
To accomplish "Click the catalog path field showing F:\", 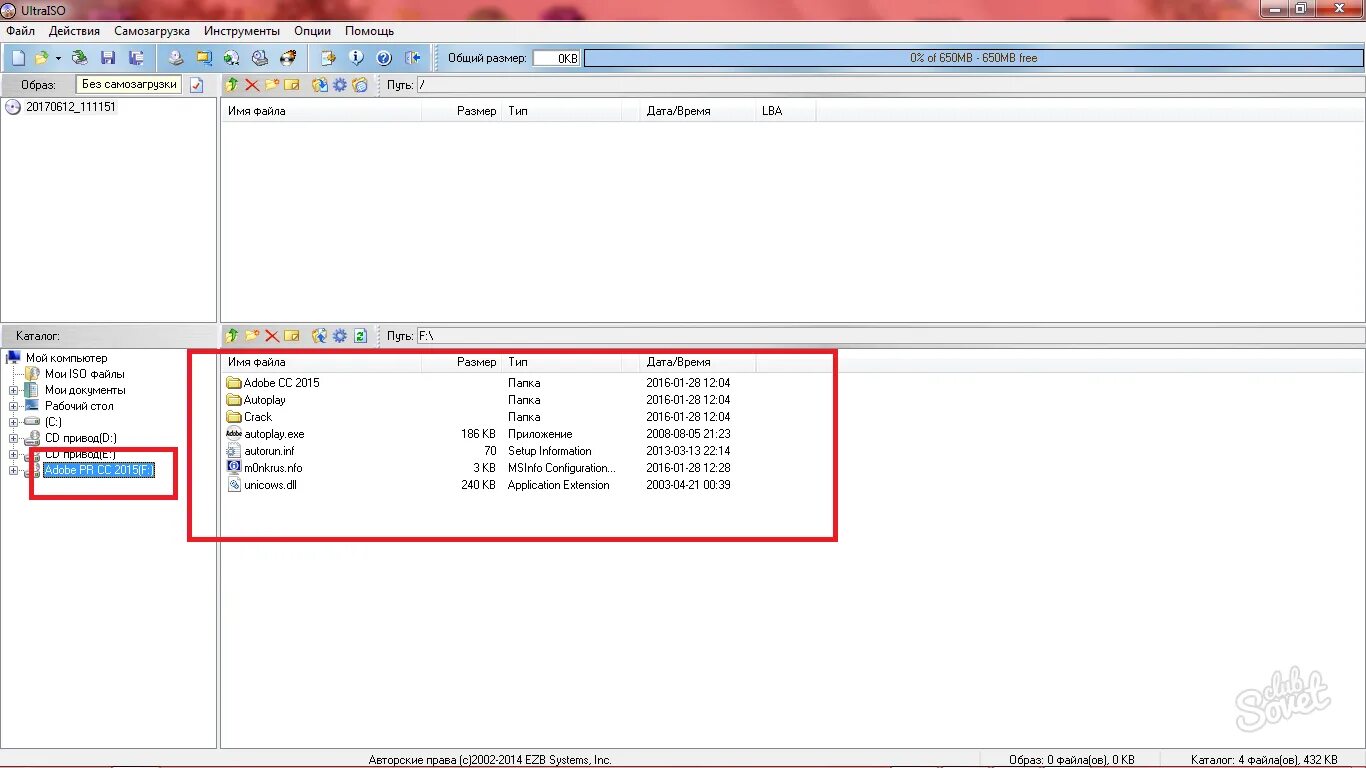I will [x=890, y=336].
